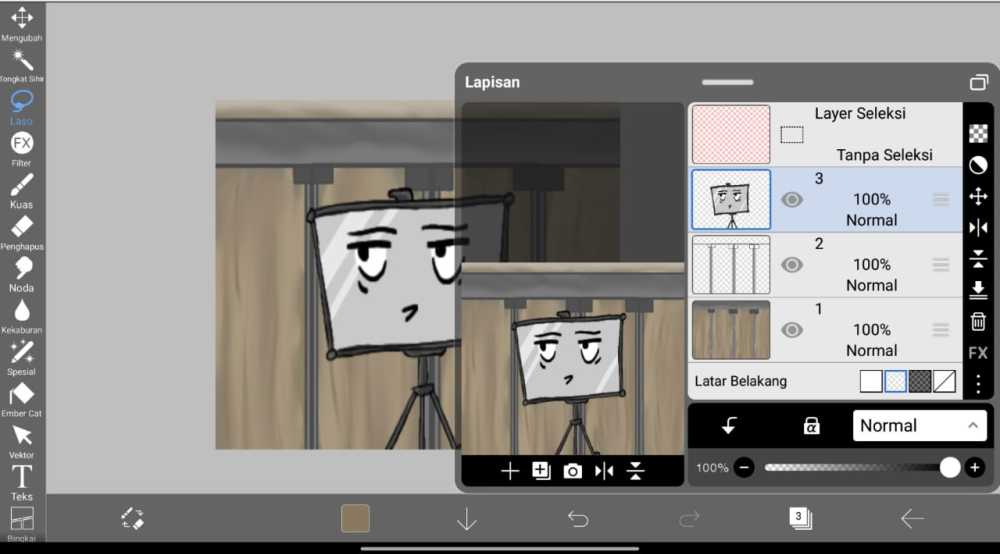Click the opacity slider knob
This screenshot has width=1000, height=554.
[x=950, y=468]
